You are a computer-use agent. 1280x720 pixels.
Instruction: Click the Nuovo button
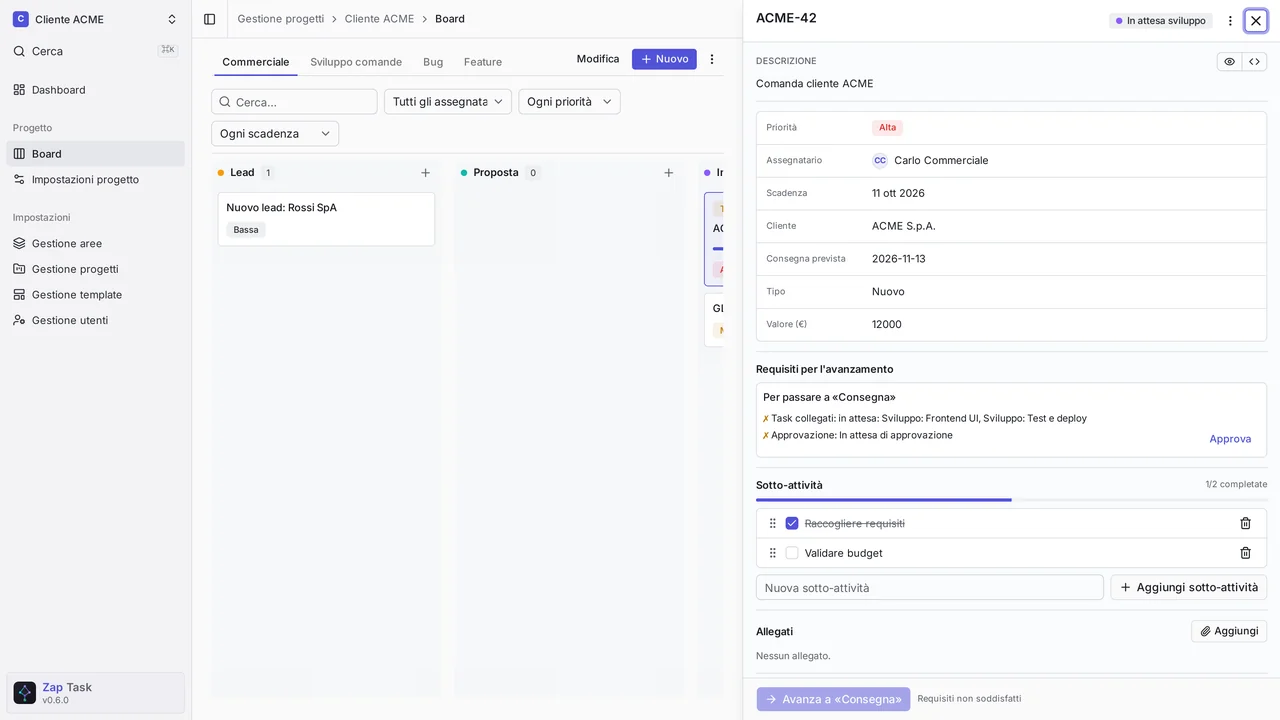pyautogui.click(x=664, y=59)
